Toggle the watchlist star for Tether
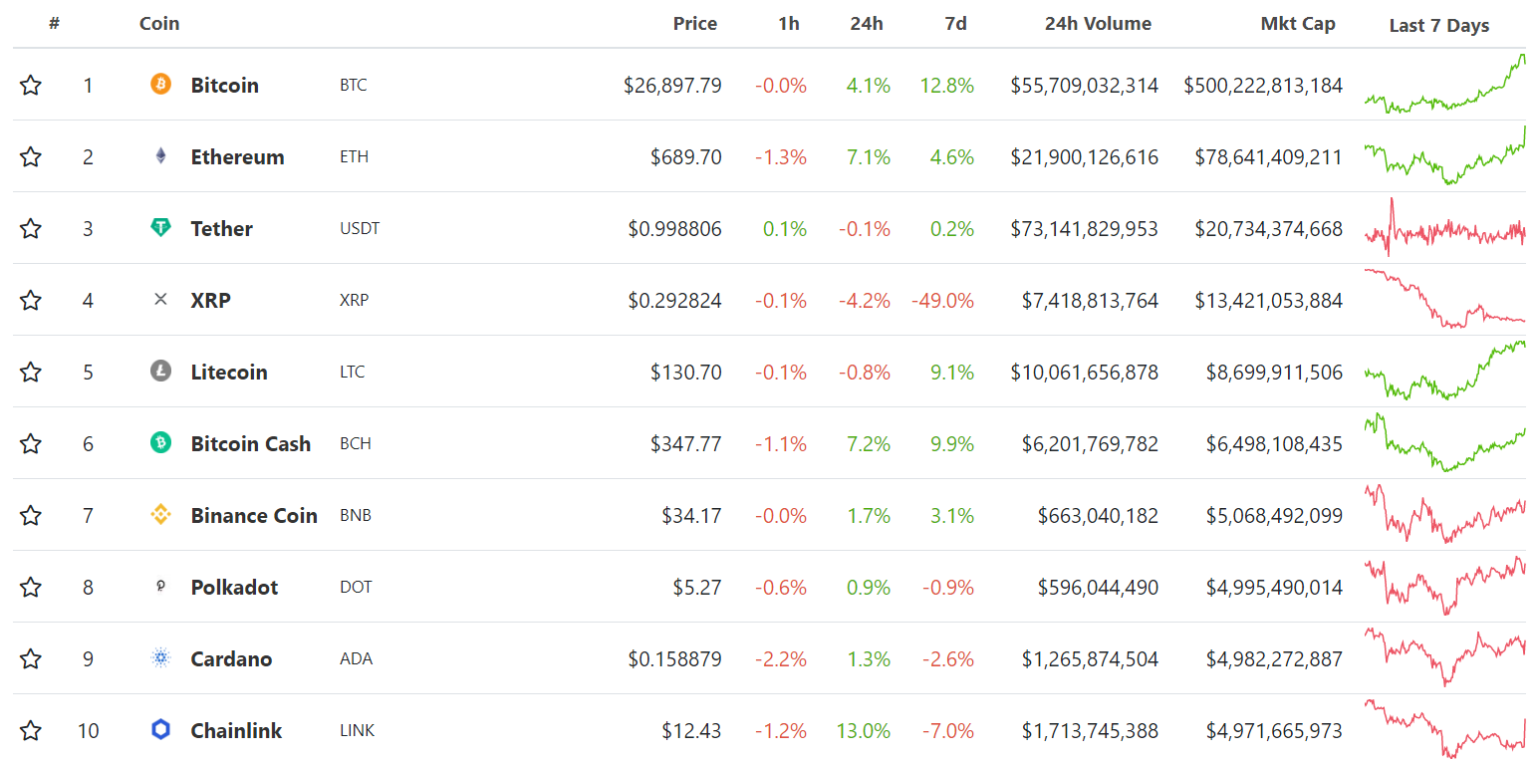 coord(30,228)
